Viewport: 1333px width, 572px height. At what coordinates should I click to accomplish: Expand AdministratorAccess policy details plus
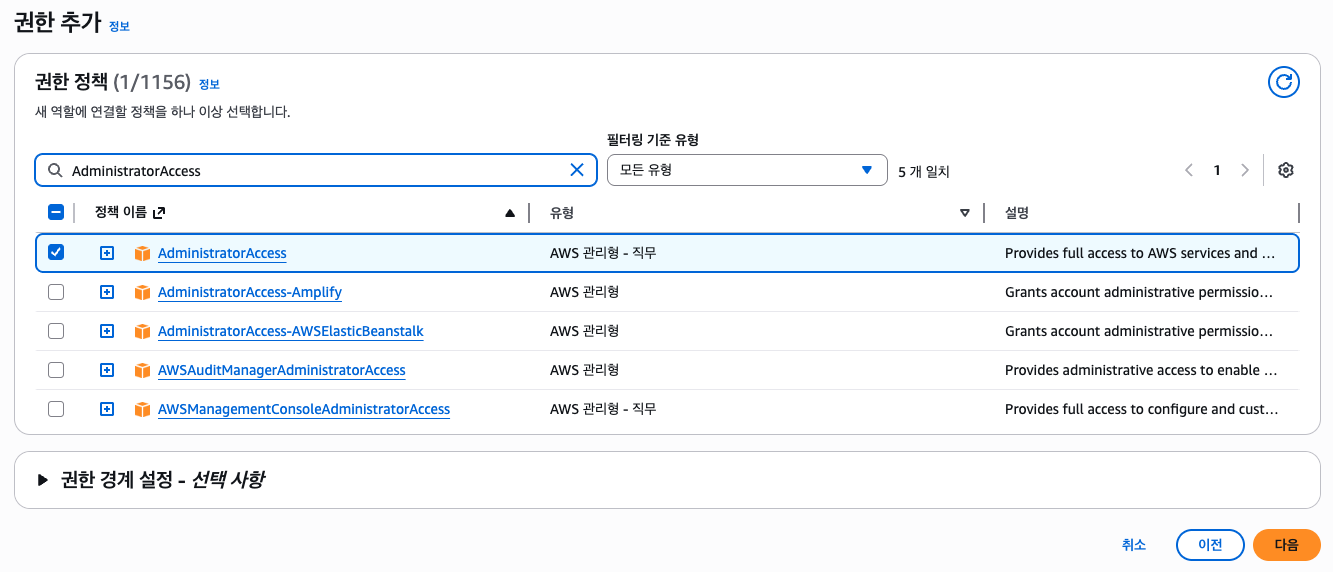point(107,253)
